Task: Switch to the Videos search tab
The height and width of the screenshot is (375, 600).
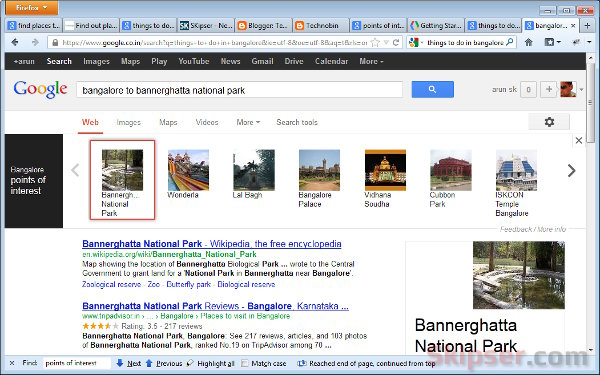Action: [x=207, y=122]
